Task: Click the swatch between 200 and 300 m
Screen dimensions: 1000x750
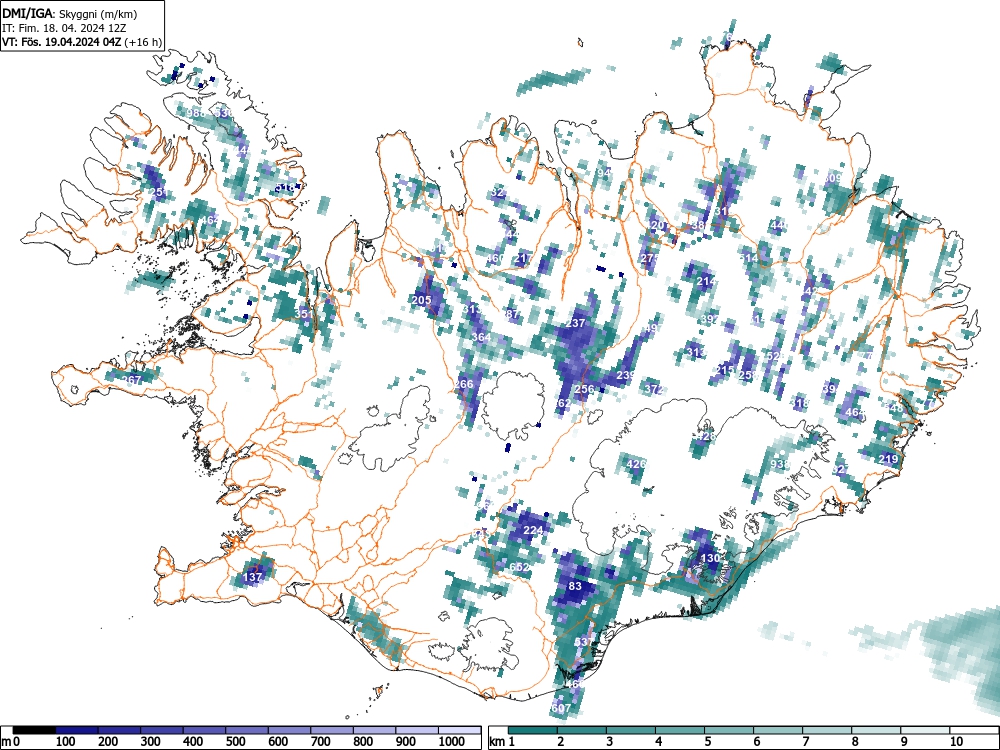Action: coord(119,730)
